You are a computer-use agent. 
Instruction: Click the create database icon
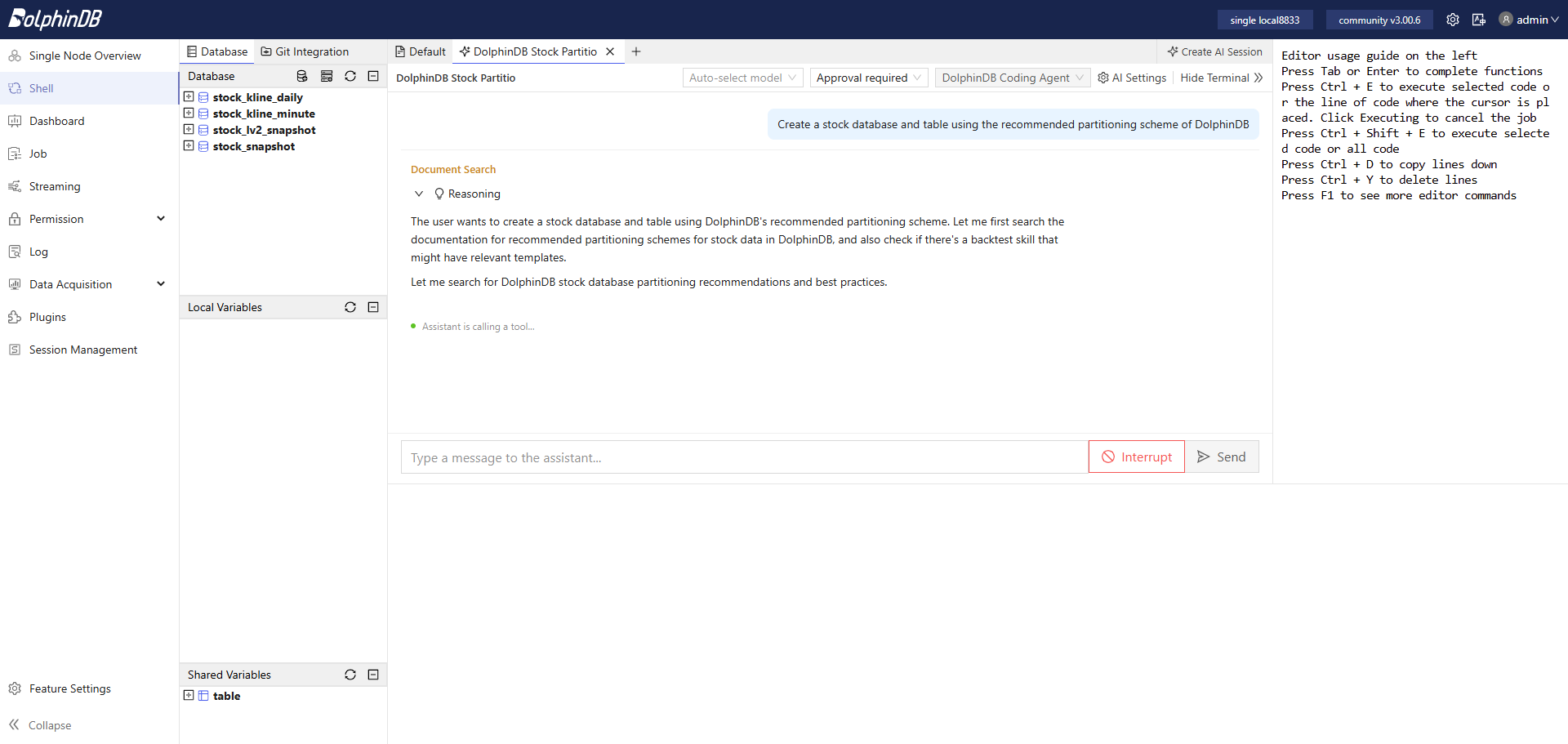pyautogui.click(x=302, y=76)
